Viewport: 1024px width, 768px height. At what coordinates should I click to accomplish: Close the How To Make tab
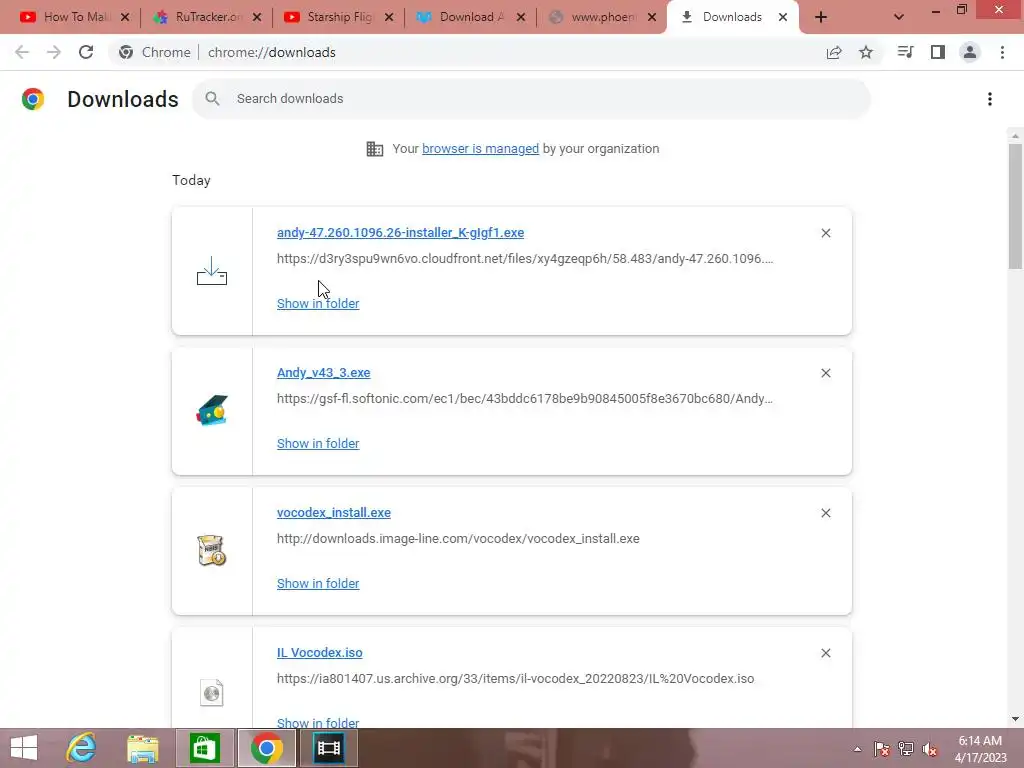tap(125, 17)
